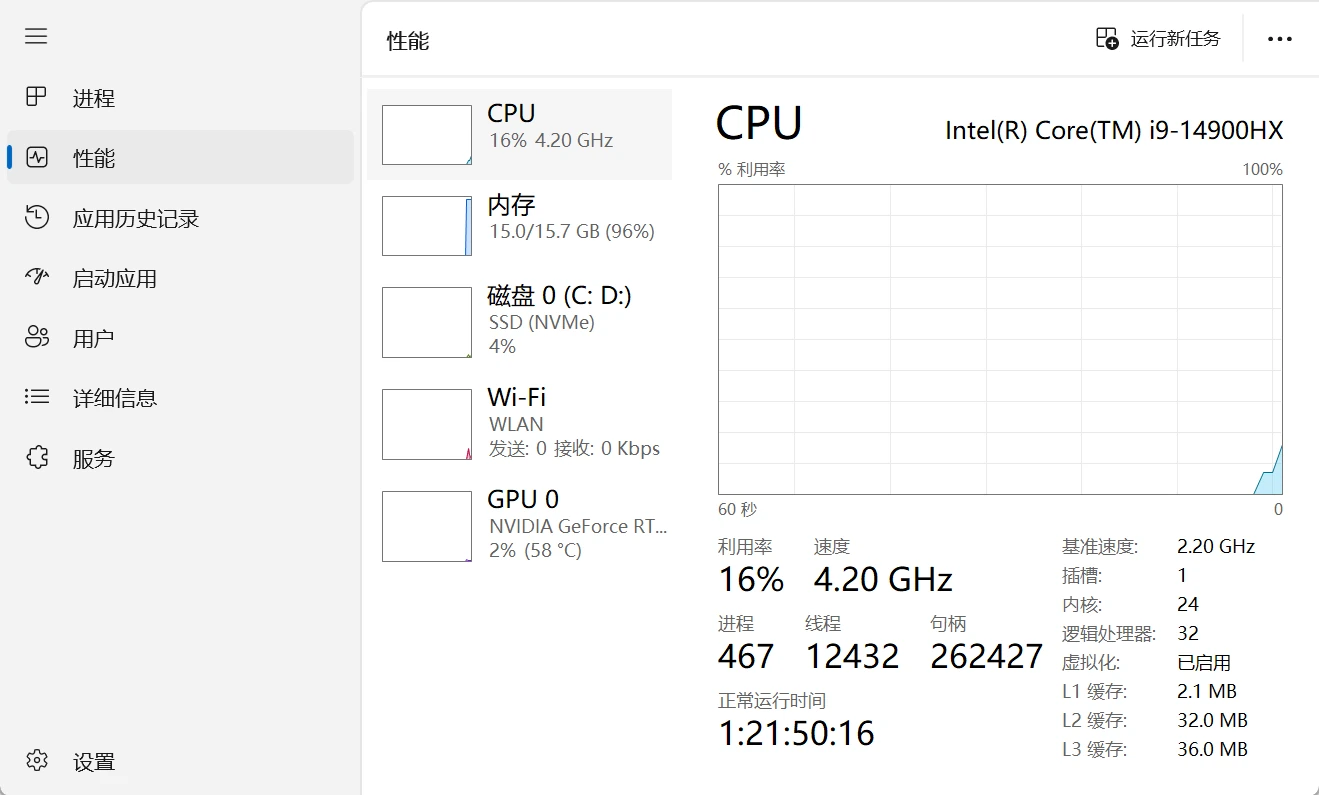Click the 性能 performance icon

36,158
